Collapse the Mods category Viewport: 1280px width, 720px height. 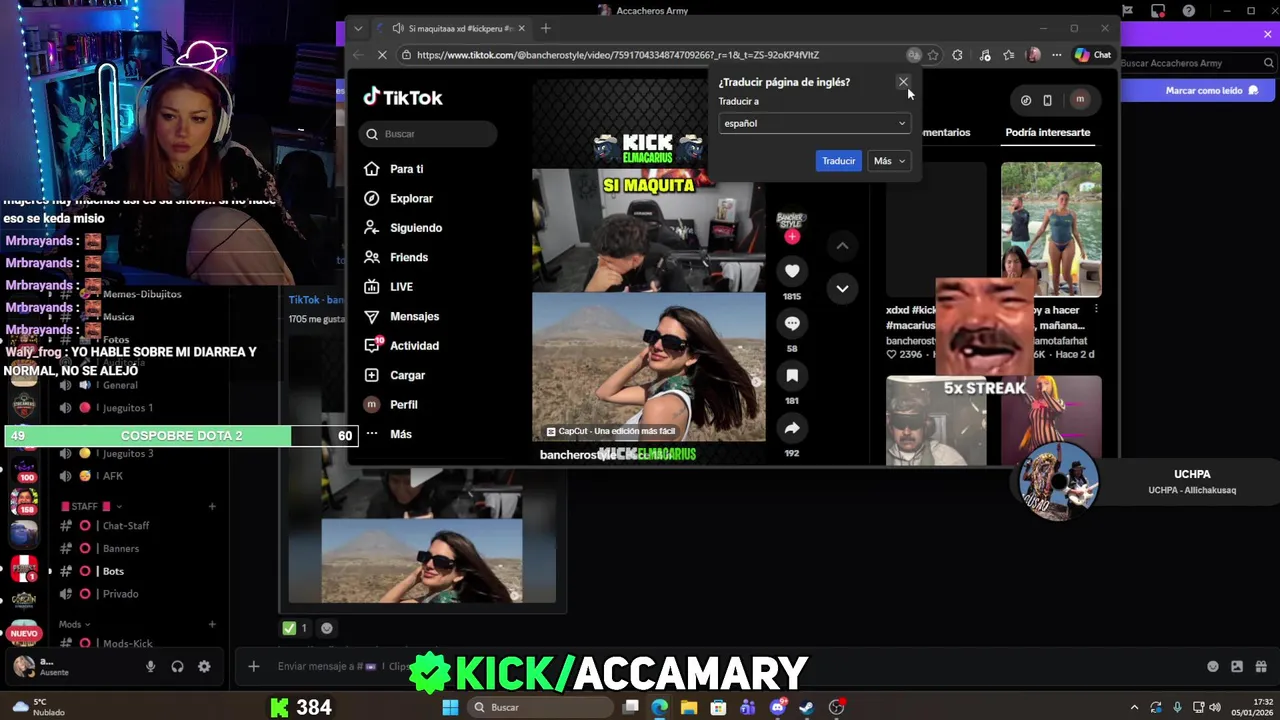pyautogui.click(x=73, y=625)
